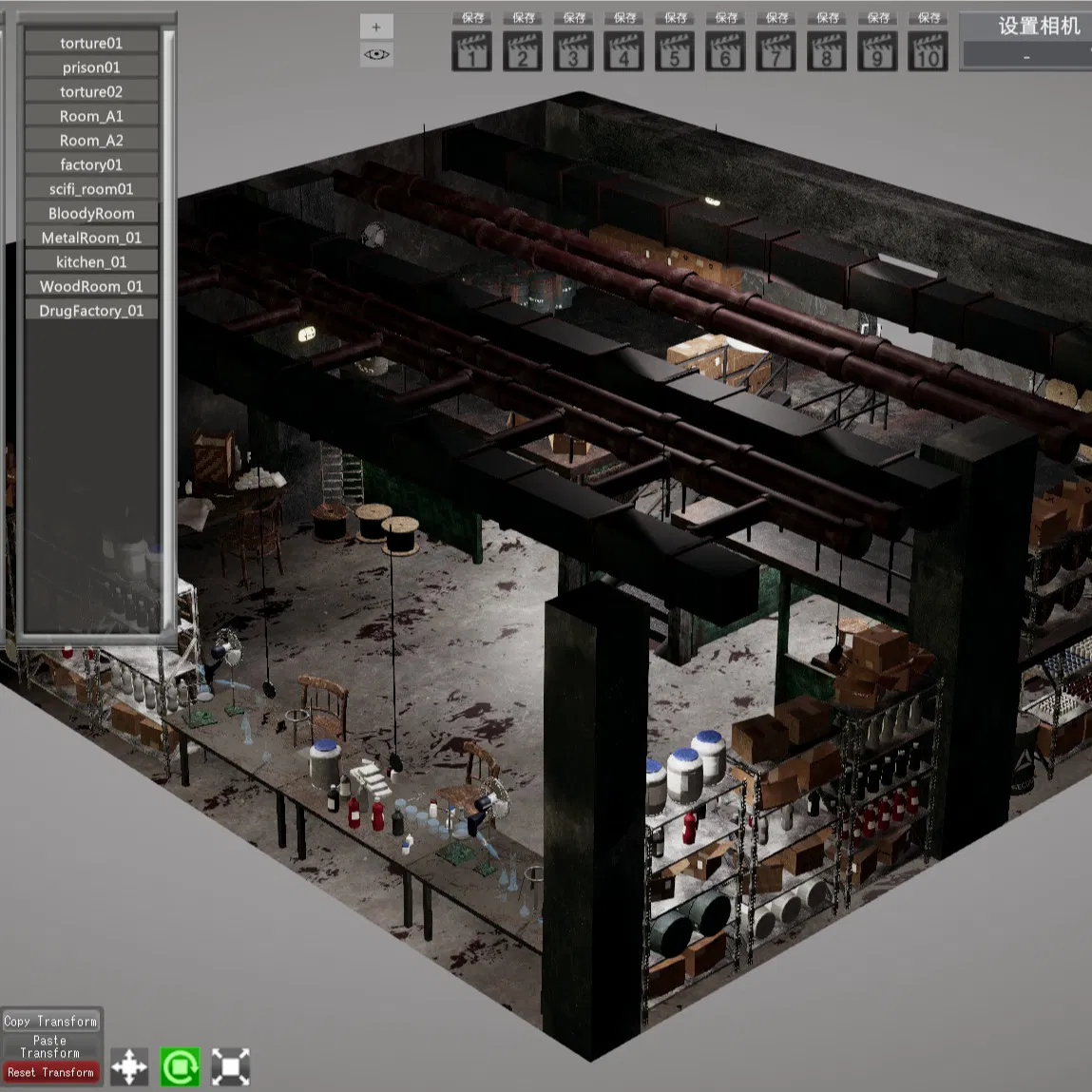The height and width of the screenshot is (1092, 1092).
Task: Activate the move transform tool
Action: (x=129, y=1066)
